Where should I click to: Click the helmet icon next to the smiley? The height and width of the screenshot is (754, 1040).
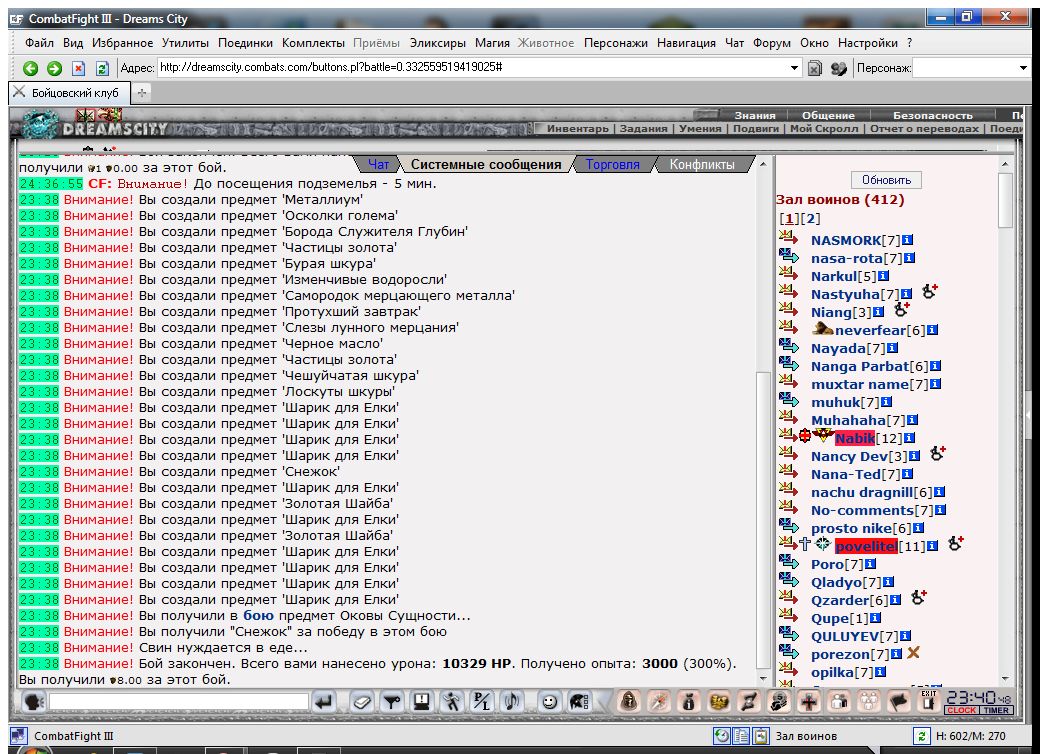click(579, 702)
